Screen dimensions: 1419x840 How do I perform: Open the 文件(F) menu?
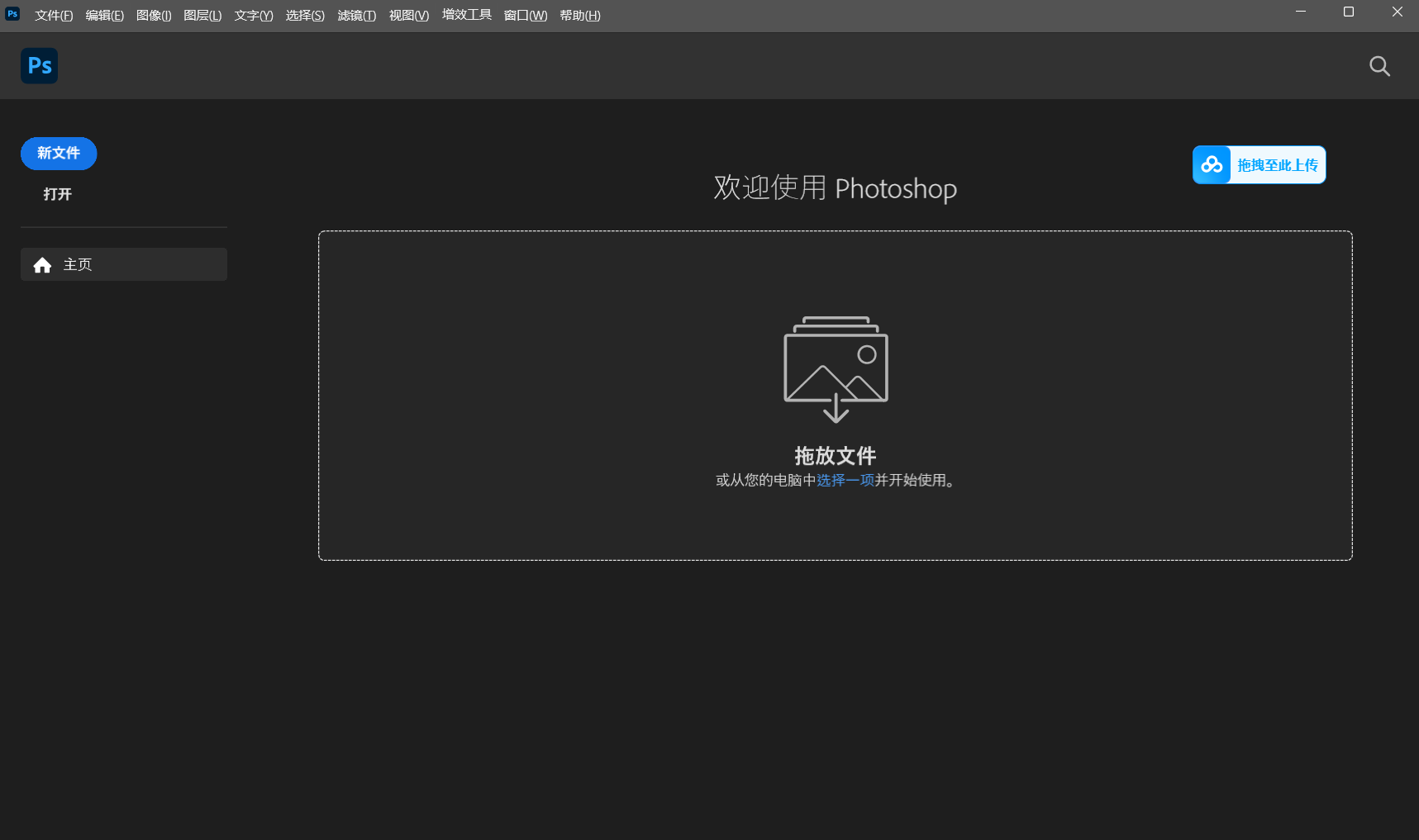click(54, 16)
